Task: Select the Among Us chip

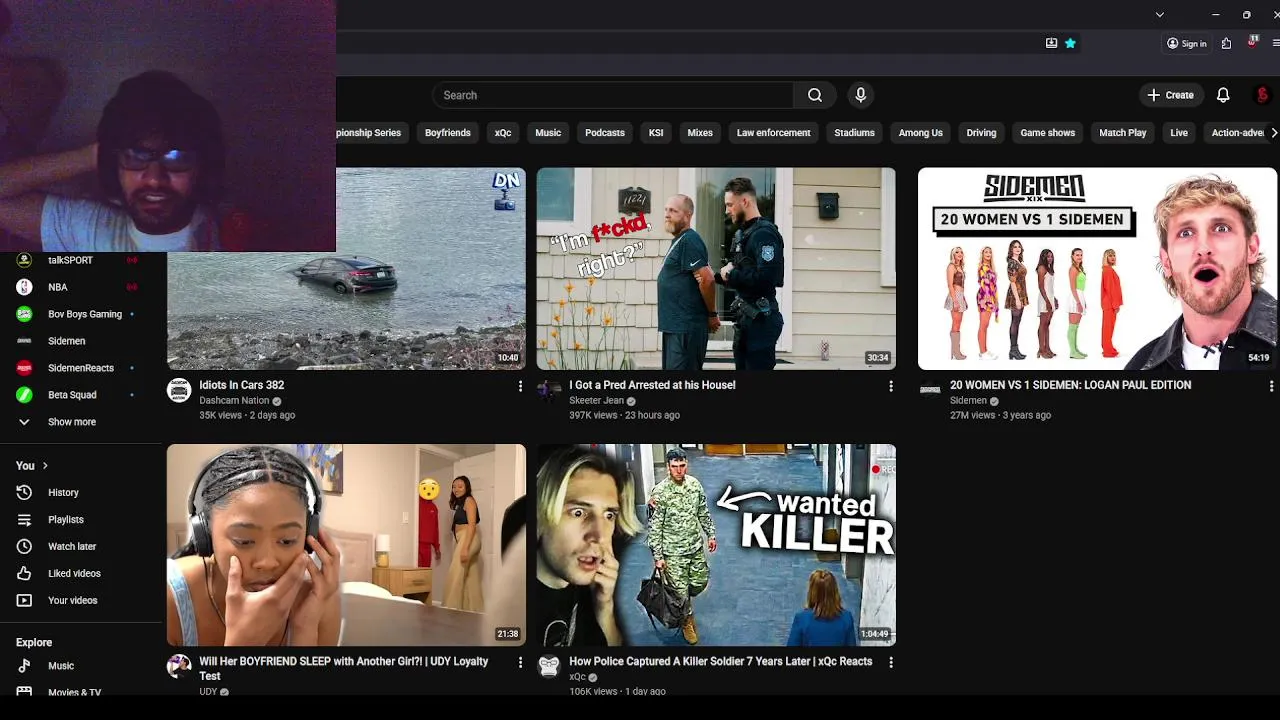Action: [x=920, y=133]
